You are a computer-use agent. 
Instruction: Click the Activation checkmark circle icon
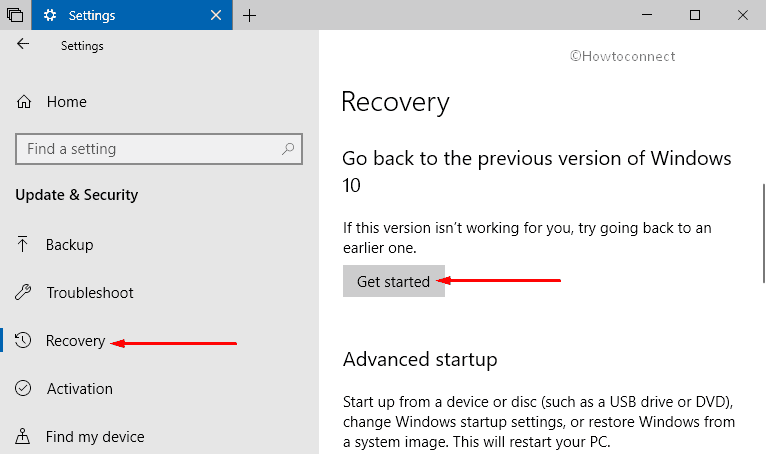pos(23,388)
